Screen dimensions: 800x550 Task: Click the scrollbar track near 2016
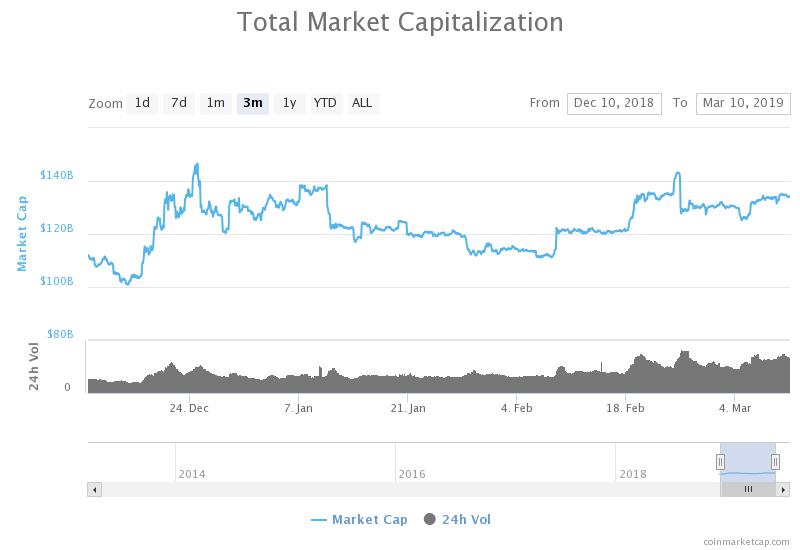coord(410,489)
